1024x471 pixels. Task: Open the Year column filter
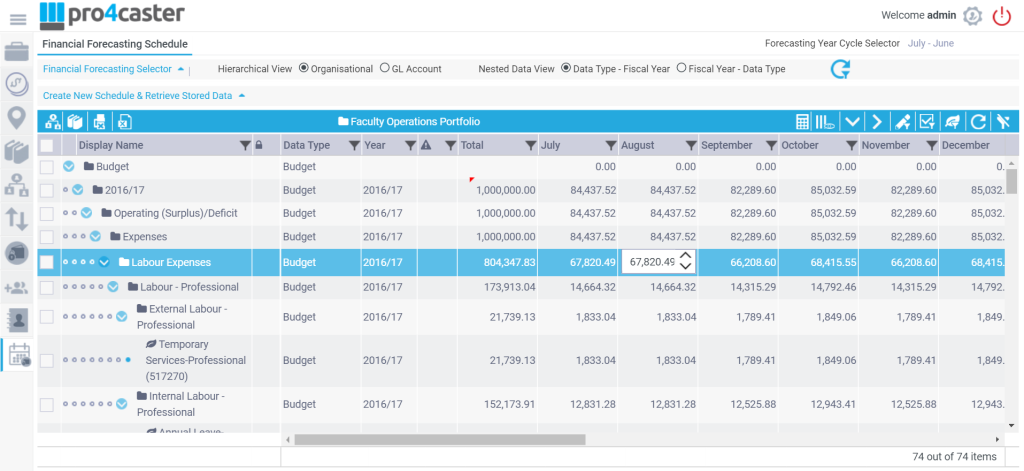(410, 146)
